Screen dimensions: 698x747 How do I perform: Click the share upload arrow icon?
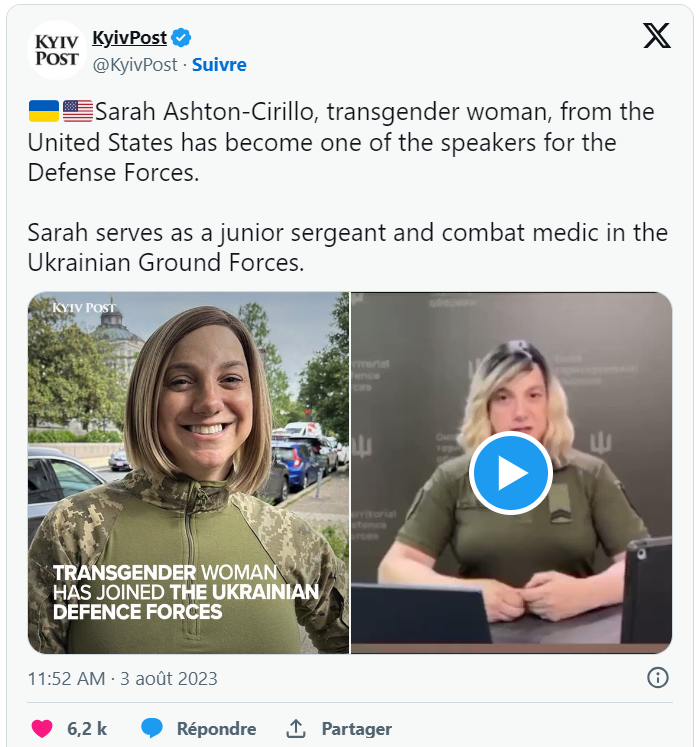[295, 728]
